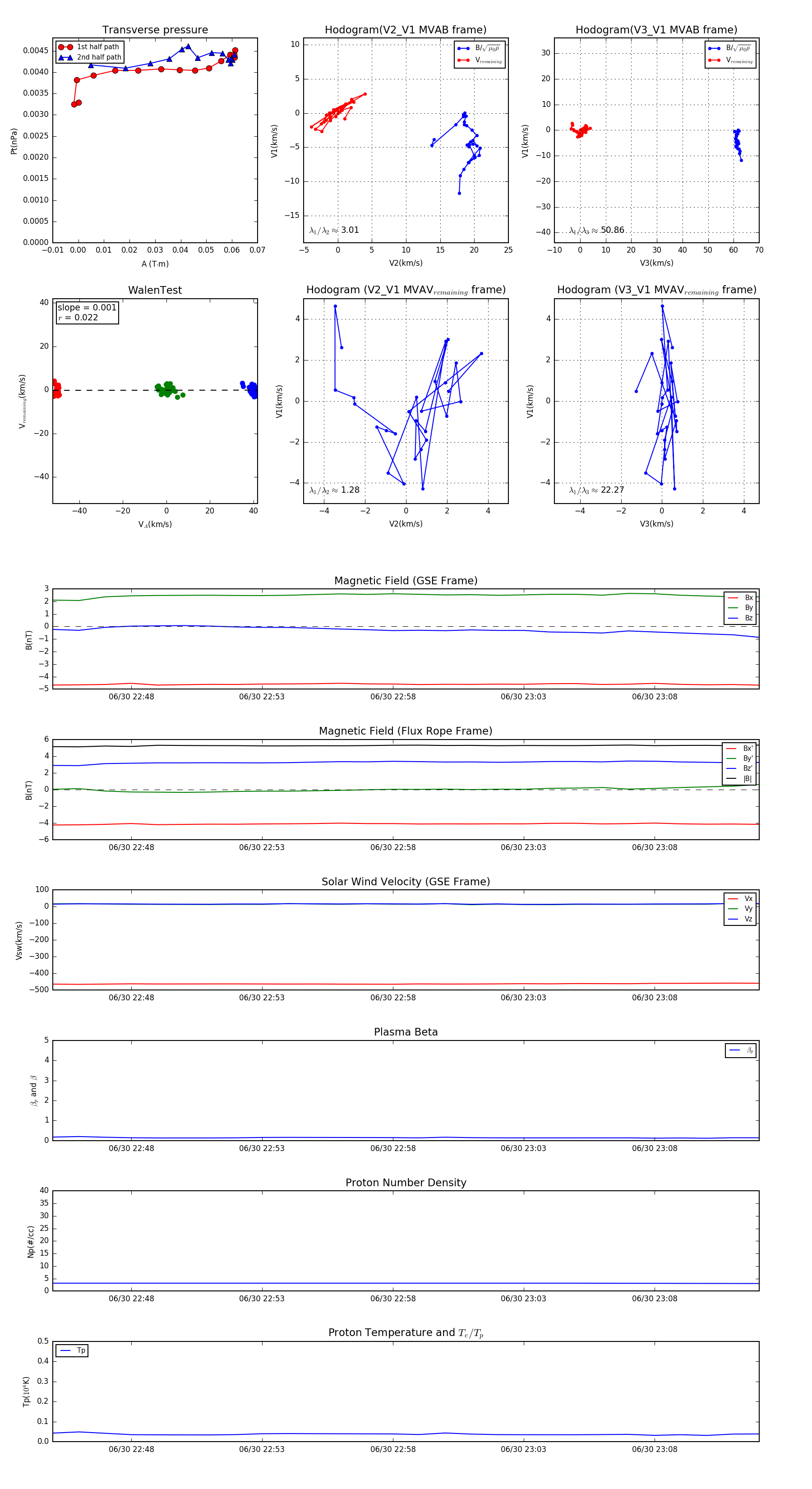Image resolution: width=812 pixels, height=1489 pixels.
Task: Click the "Np(#/cc)" axis label
Action: pyautogui.click(x=31, y=1242)
